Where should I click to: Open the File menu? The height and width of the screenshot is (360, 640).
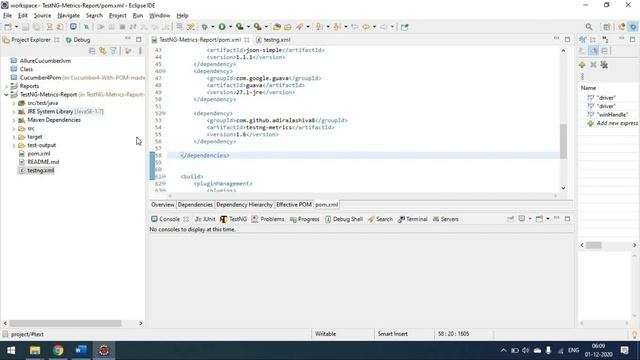[7, 16]
